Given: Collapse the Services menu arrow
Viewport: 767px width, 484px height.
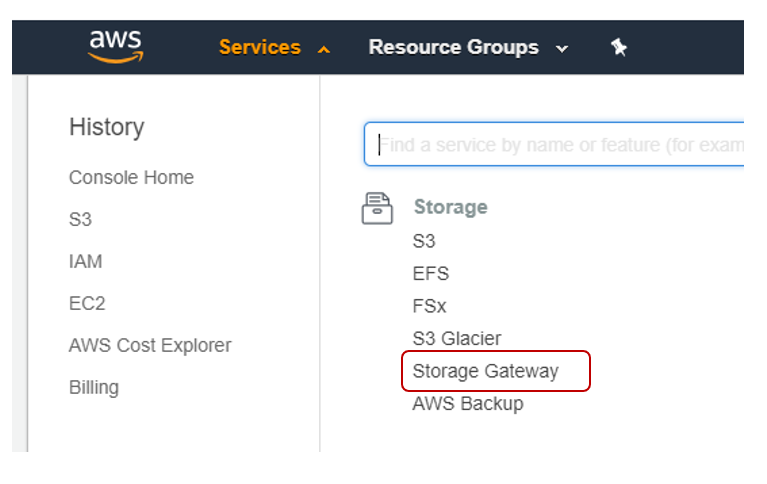Looking at the screenshot, I should 323,49.
